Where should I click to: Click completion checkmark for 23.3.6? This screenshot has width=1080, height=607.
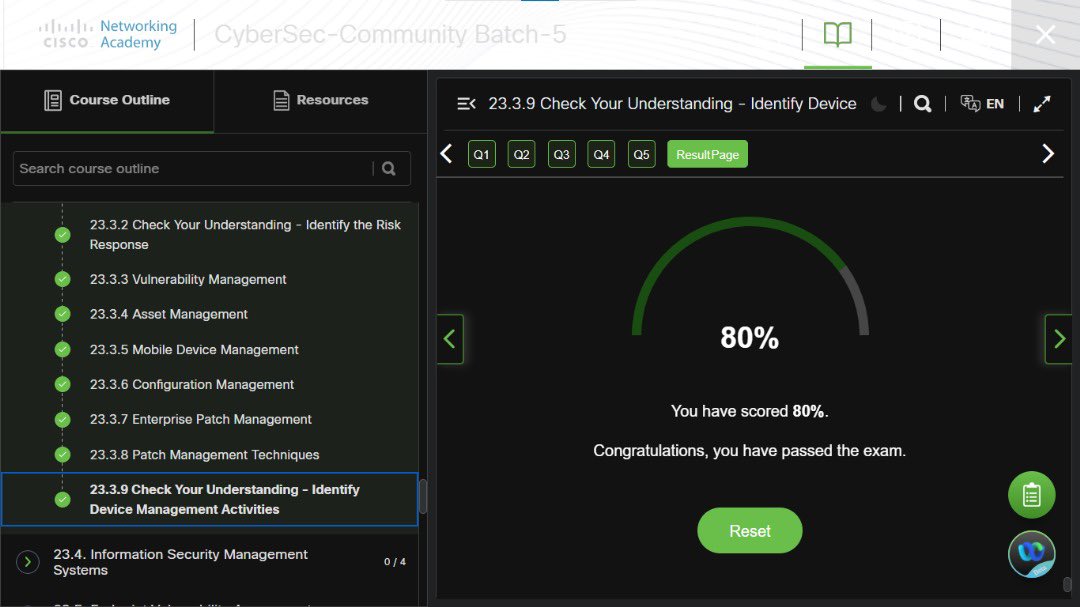[x=63, y=384]
